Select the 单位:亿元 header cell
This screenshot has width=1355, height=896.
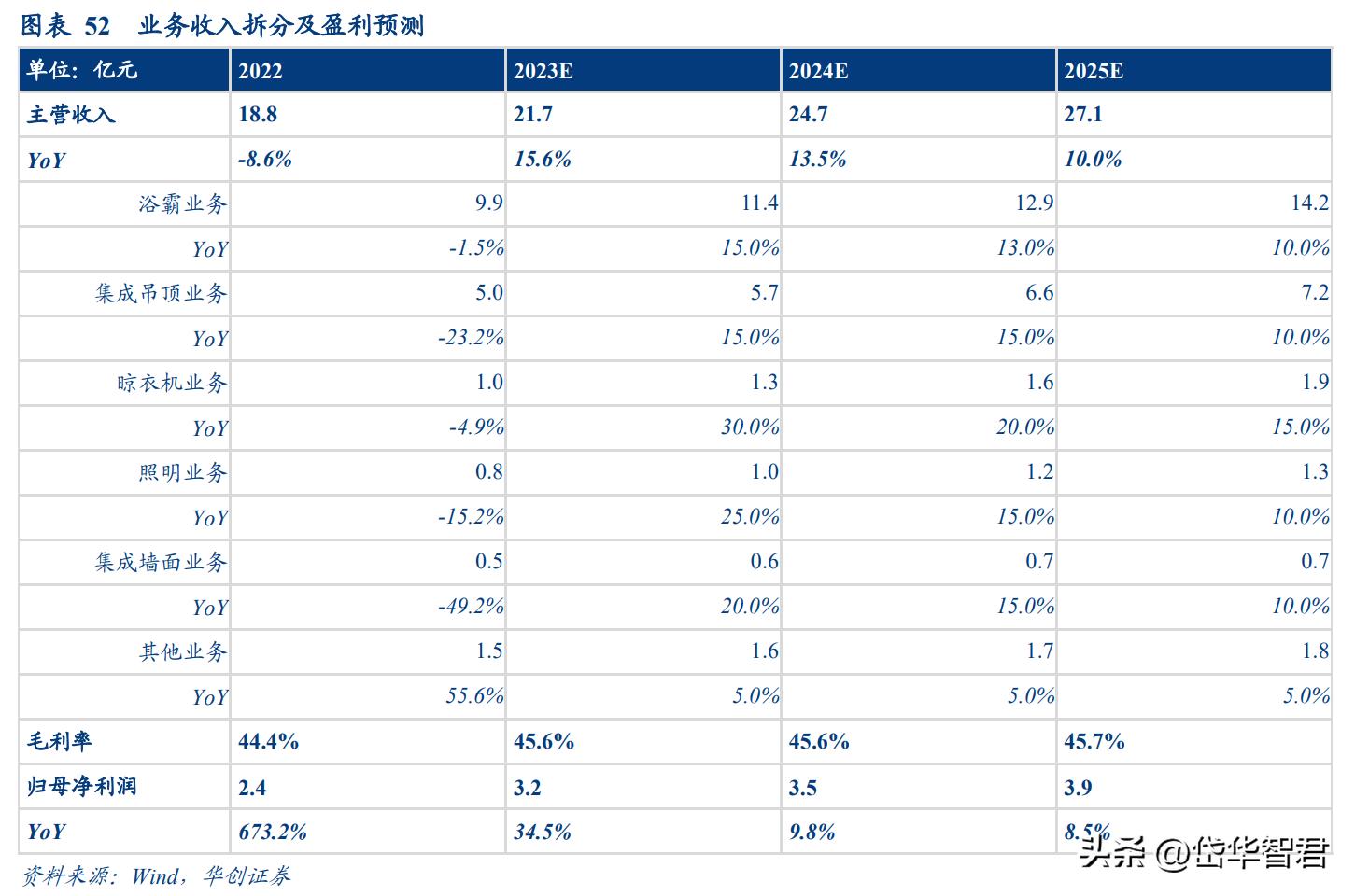[x=82, y=70]
